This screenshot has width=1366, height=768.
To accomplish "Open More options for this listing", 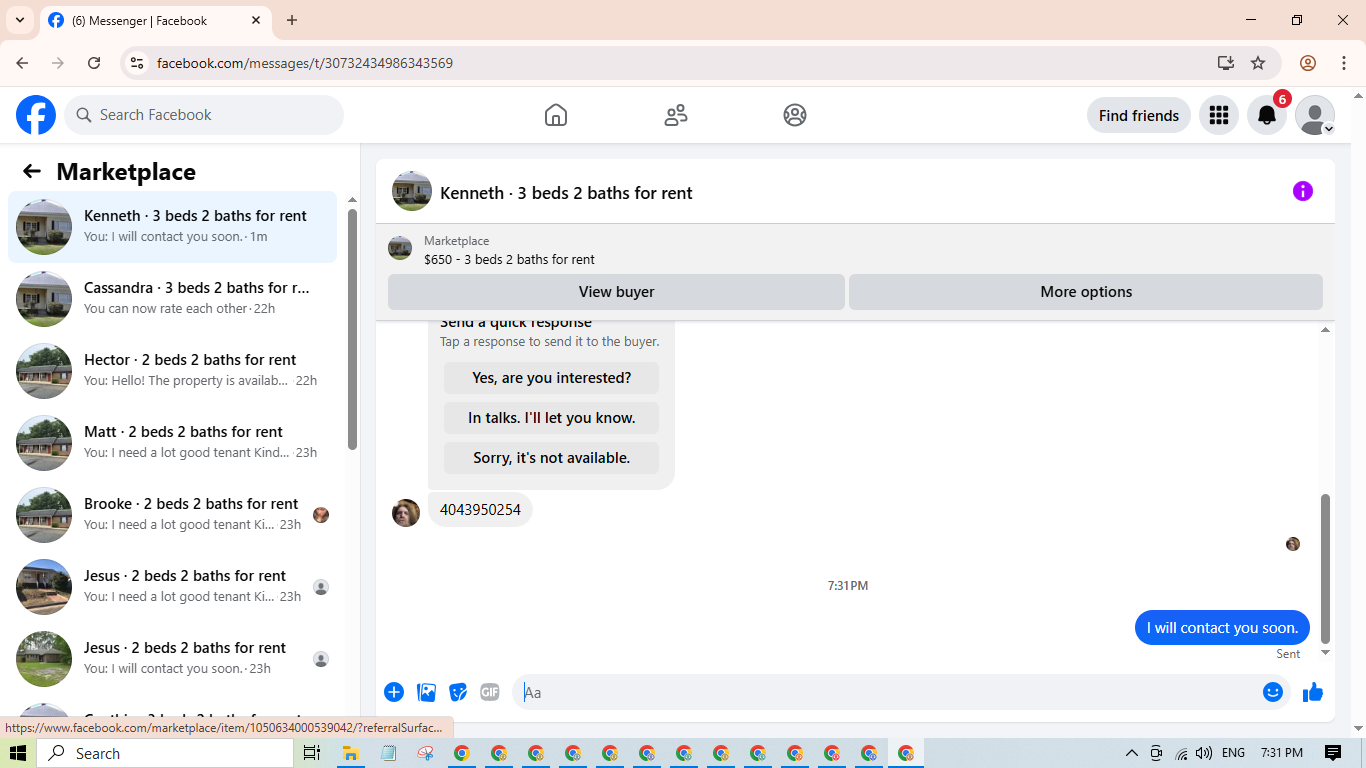I will (x=1086, y=292).
